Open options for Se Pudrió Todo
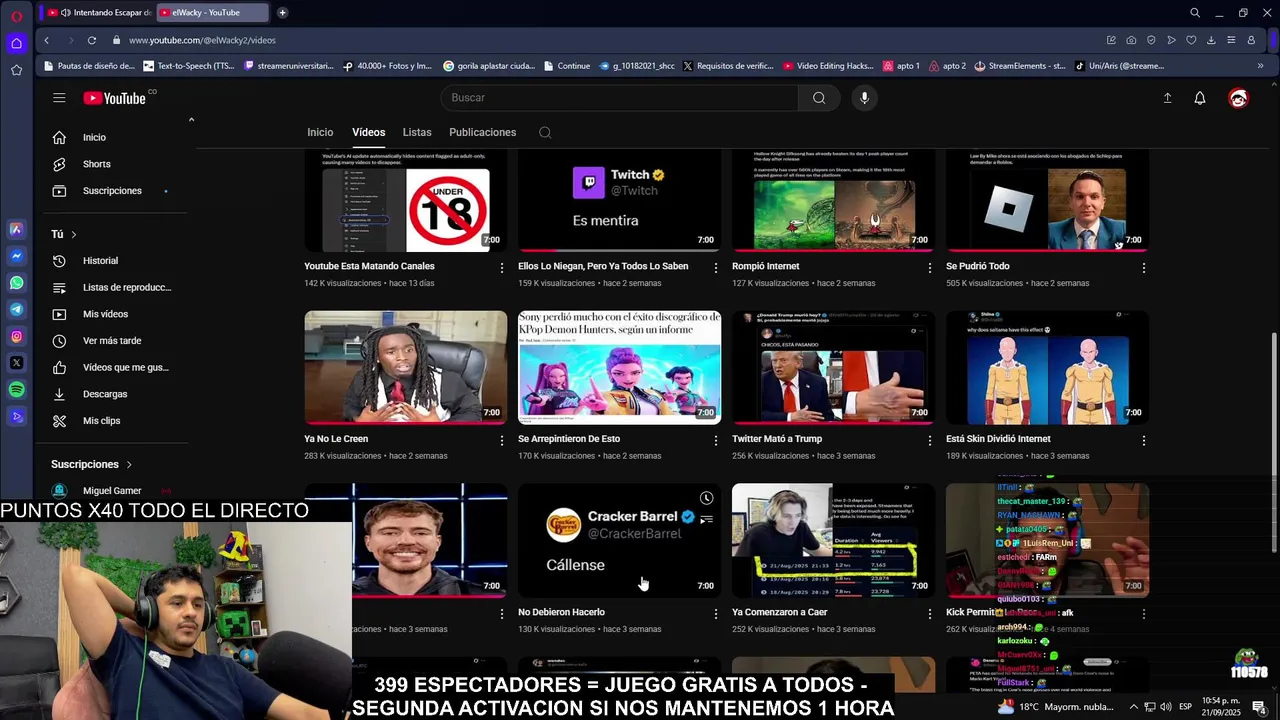This screenshot has width=1280, height=720. pyautogui.click(x=1144, y=268)
